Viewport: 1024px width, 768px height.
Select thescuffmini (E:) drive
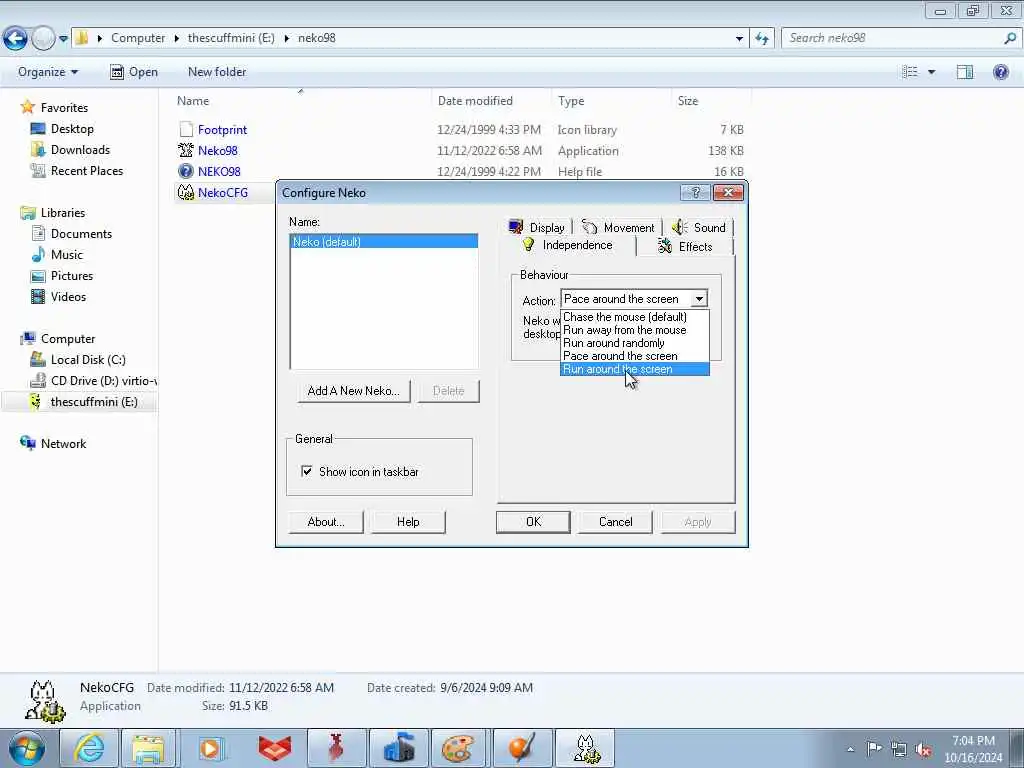93,402
